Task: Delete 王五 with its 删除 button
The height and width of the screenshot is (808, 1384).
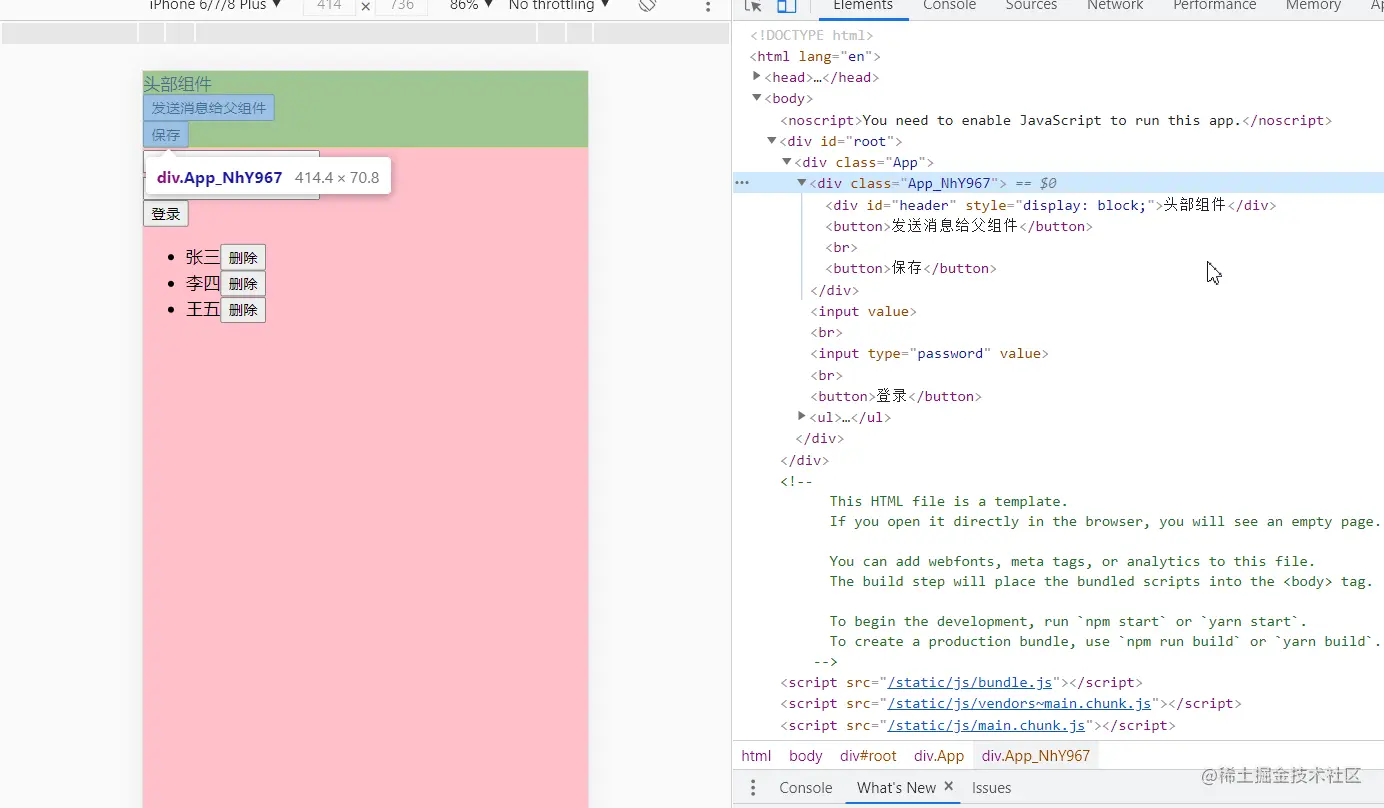Action: click(243, 310)
